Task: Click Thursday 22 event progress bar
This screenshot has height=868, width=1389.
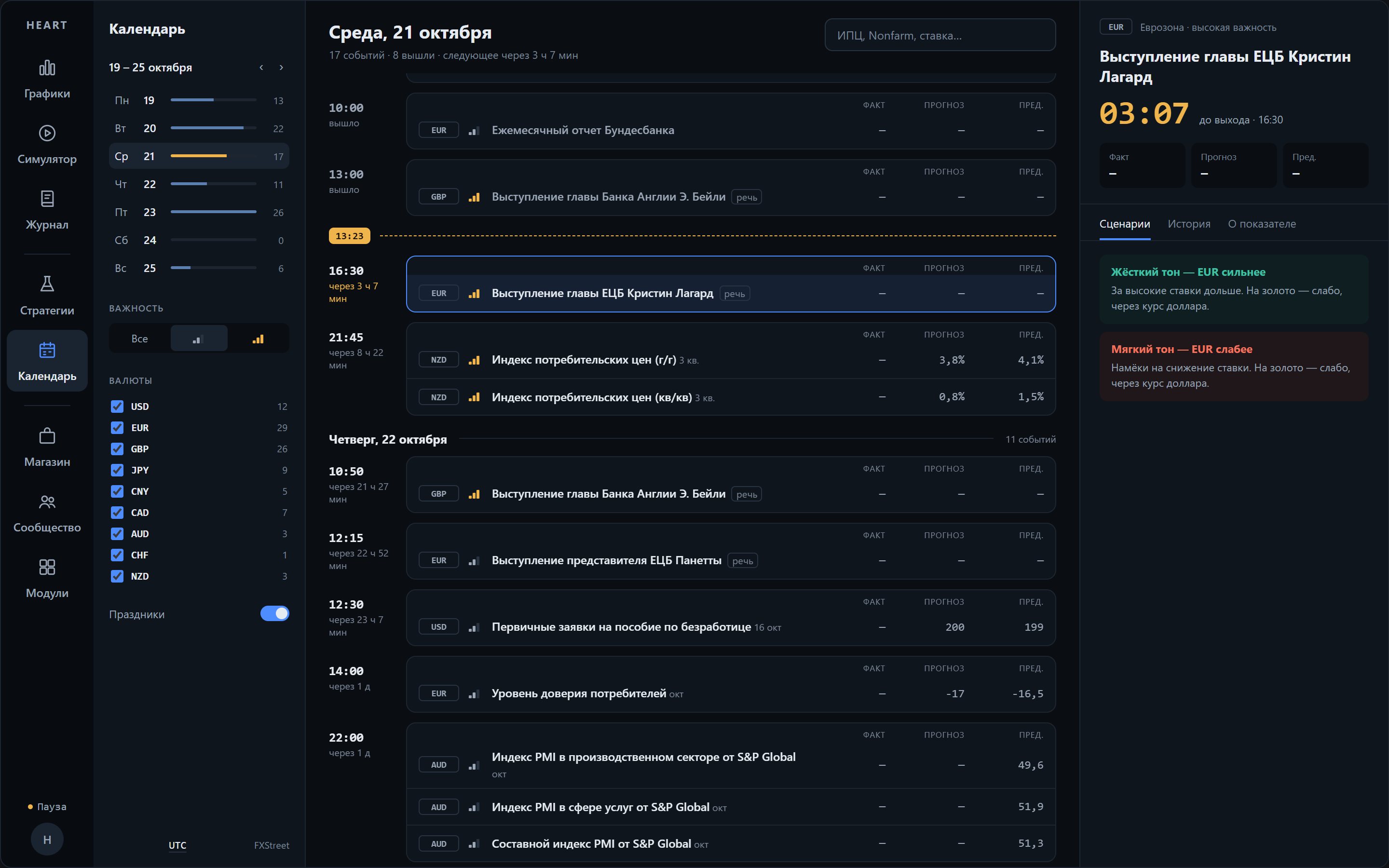Action: pyautogui.click(x=214, y=184)
